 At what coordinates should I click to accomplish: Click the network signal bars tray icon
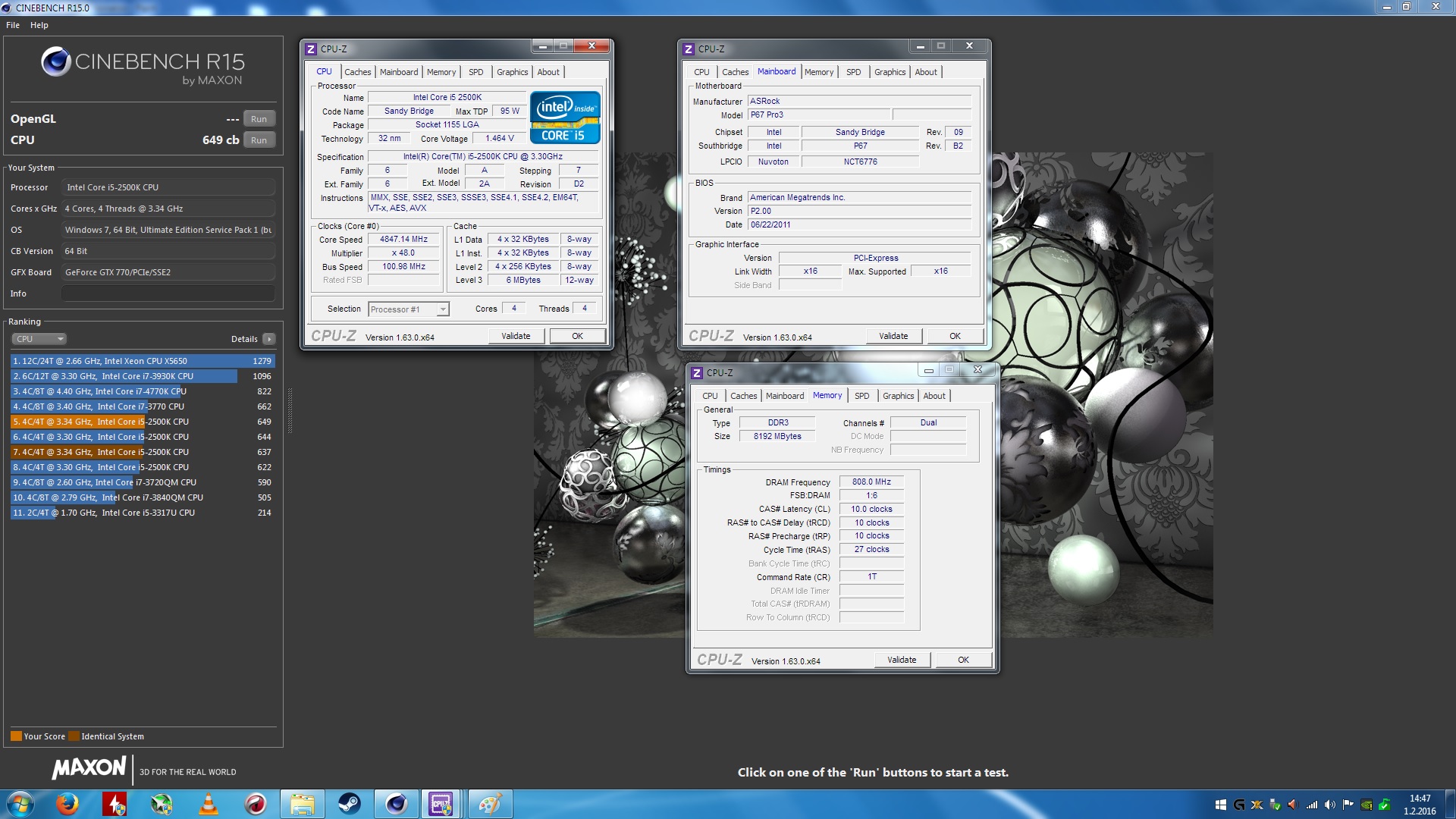coord(1312,805)
